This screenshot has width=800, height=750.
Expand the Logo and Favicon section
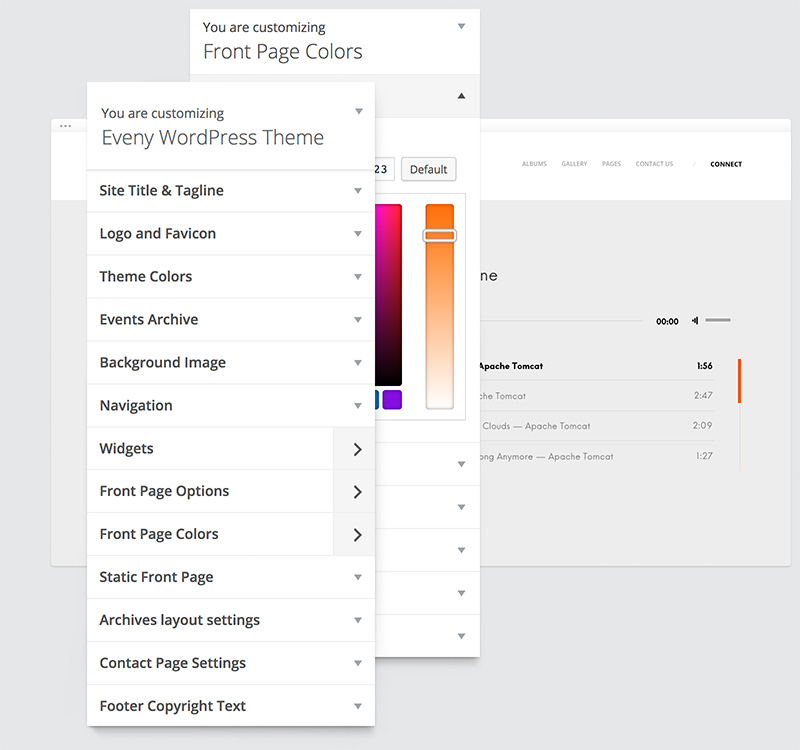pos(231,234)
